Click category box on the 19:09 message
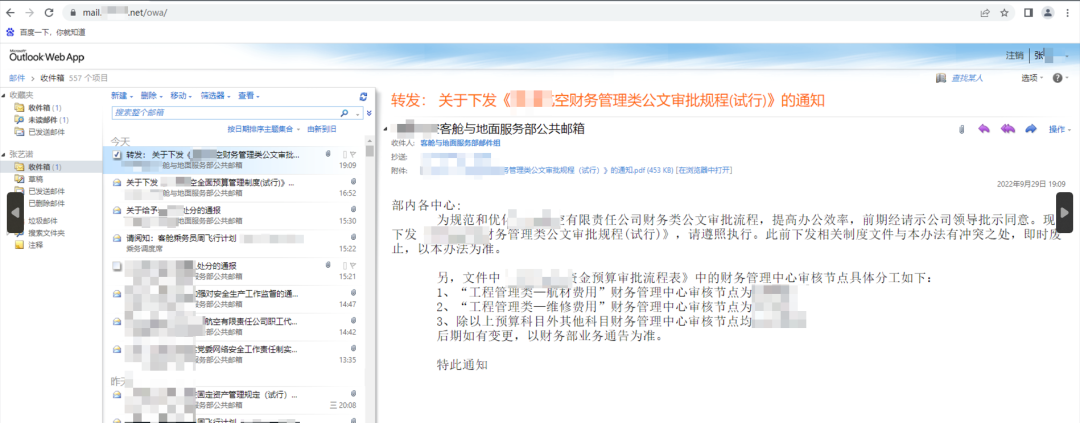This screenshot has width=1080, height=423. [344, 154]
